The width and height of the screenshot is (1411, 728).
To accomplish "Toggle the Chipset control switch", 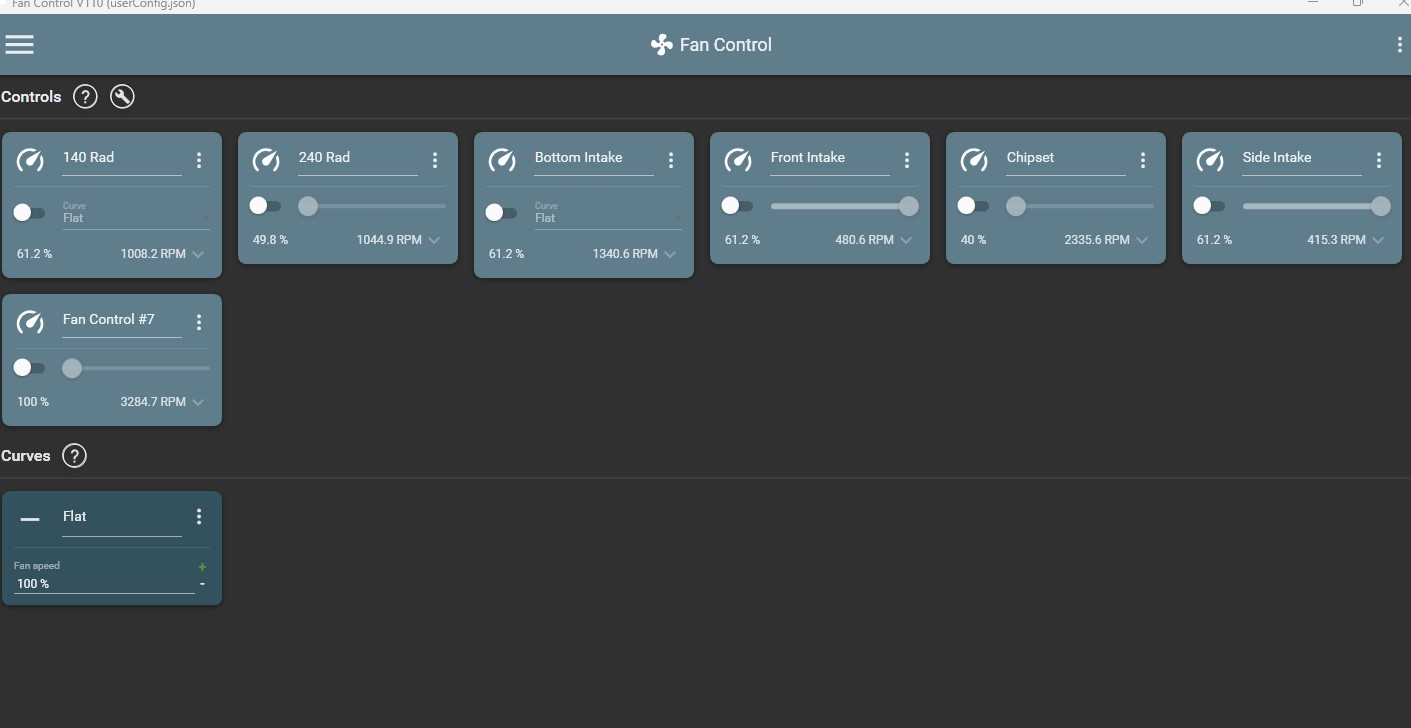I will coord(973,206).
